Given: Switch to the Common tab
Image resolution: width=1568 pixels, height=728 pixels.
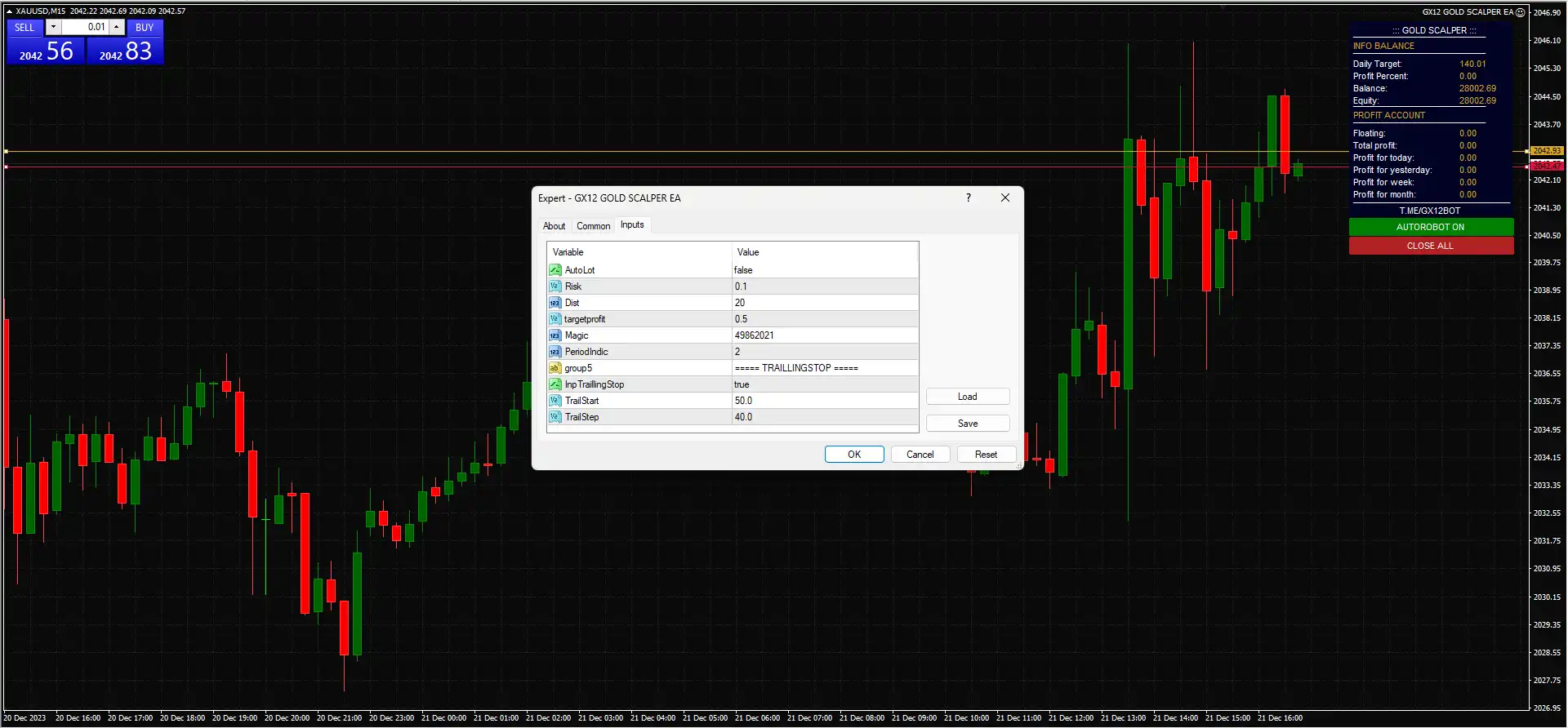Looking at the screenshot, I should pyautogui.click(x=594, y=226).
